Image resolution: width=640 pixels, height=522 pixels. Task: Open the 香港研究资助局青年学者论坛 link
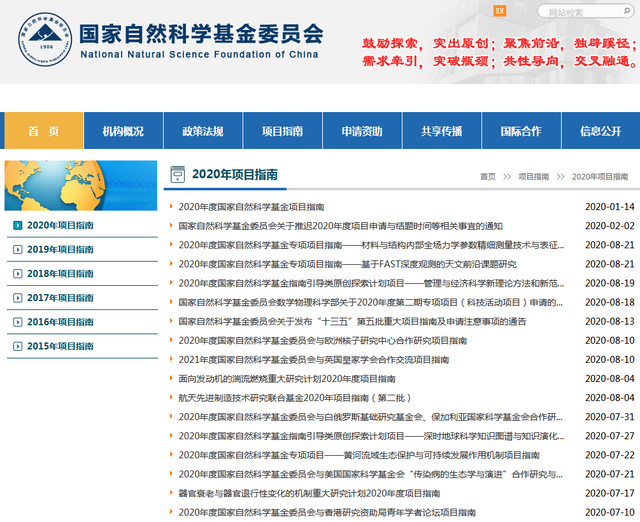327,512
